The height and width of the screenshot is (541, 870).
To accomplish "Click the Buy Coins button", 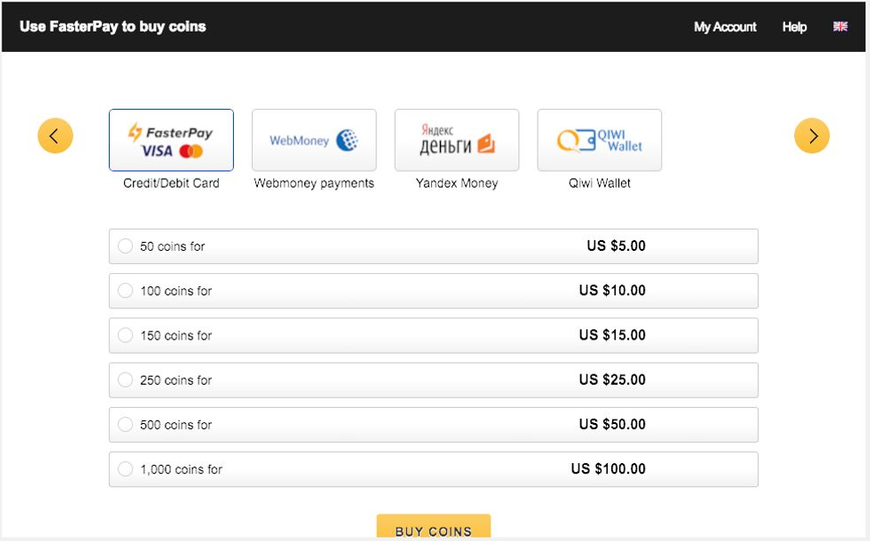I will 433,526.
